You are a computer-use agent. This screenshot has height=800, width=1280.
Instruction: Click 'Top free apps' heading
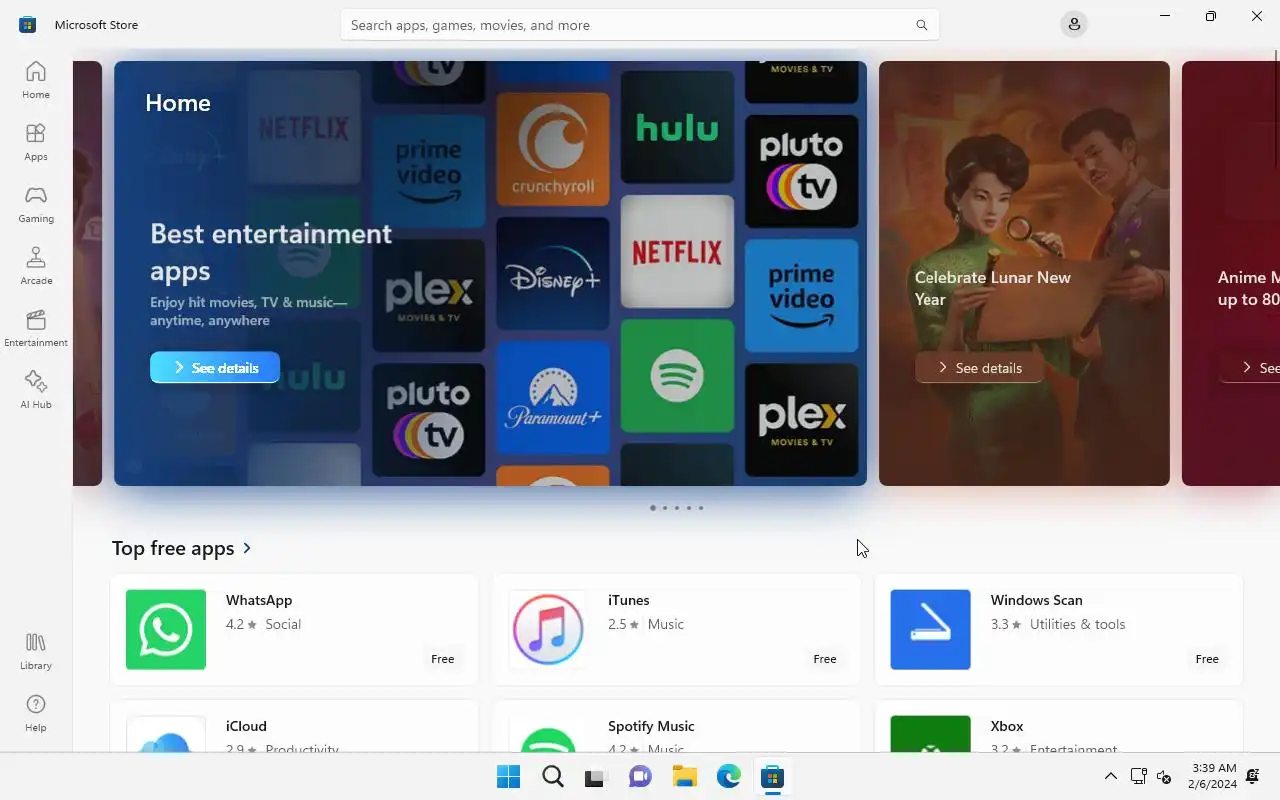[x=173, y=548]
